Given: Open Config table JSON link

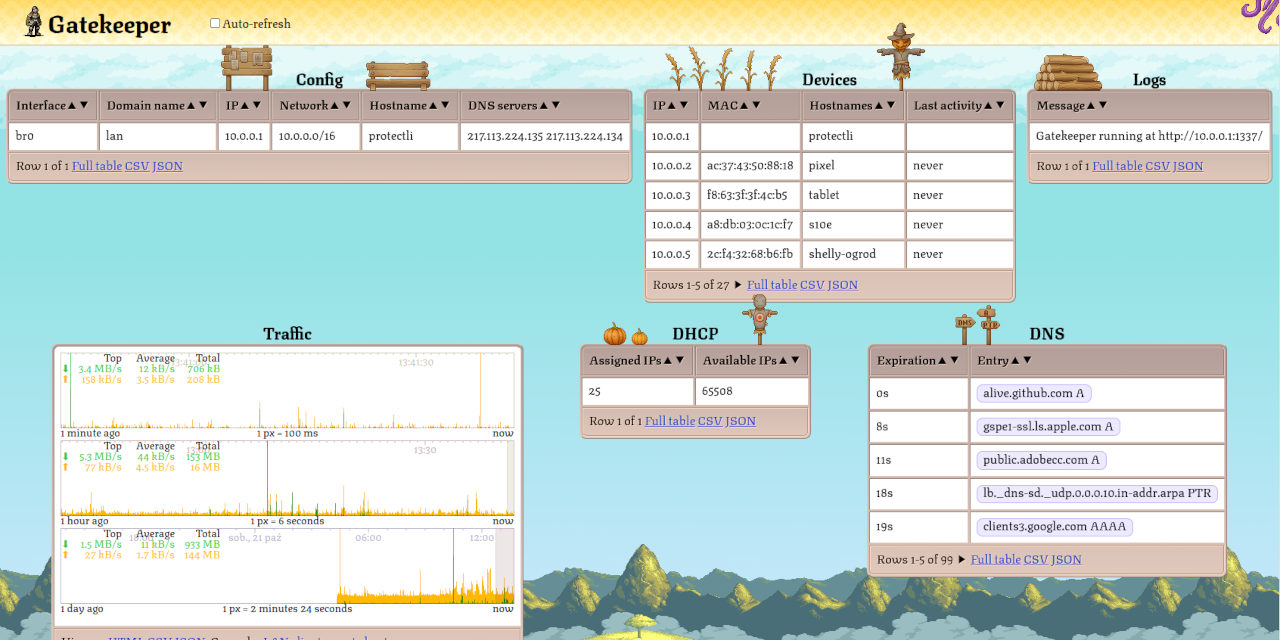Looking at the screenshot, I should (x=167, y=166).
